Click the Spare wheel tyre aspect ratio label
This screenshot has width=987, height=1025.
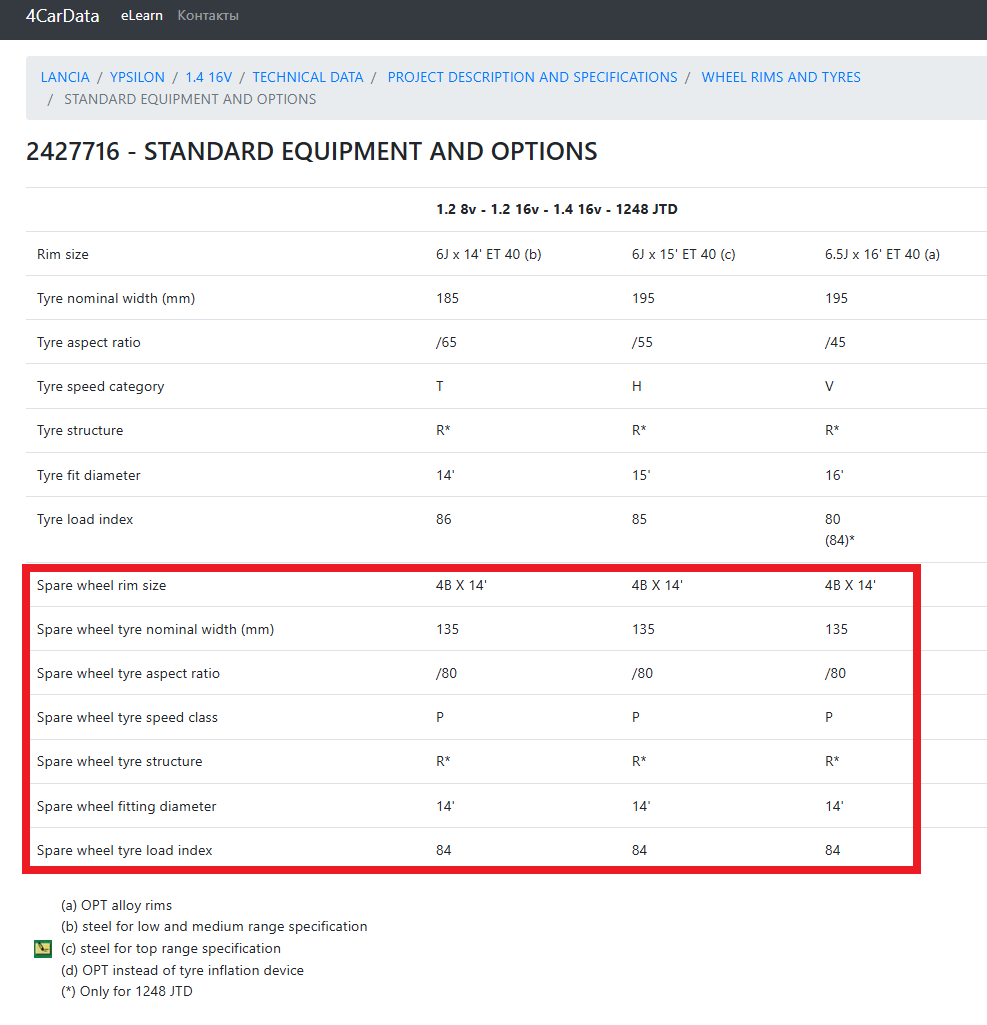[x=129, y=673]
